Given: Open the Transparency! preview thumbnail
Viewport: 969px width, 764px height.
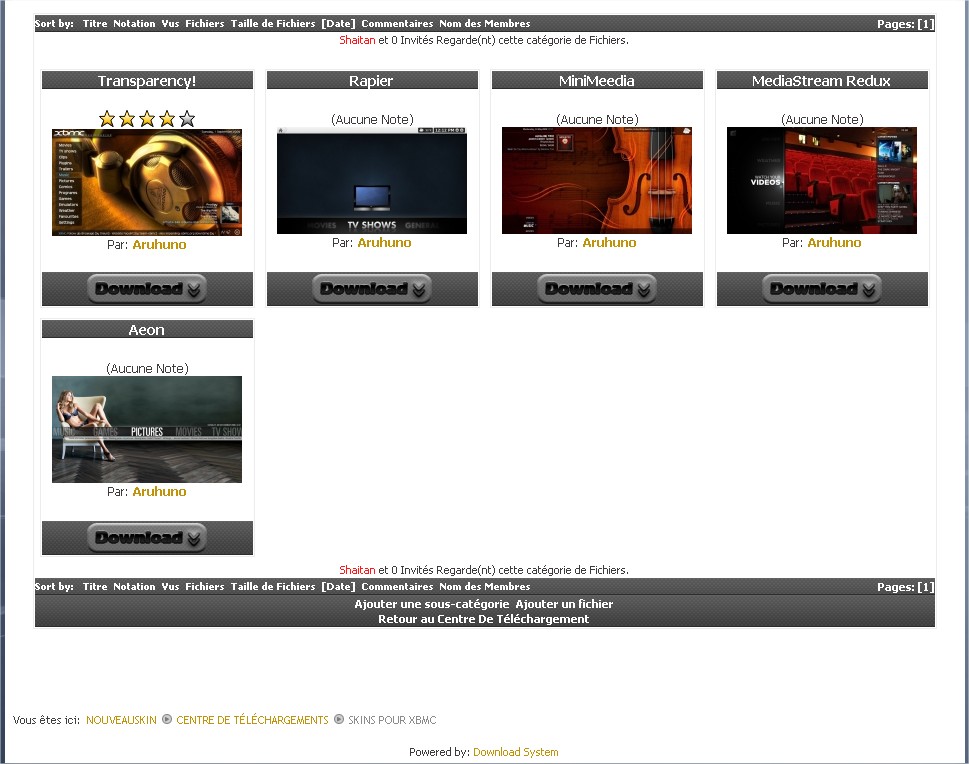Looking at the screenshot, I should 147,182.
